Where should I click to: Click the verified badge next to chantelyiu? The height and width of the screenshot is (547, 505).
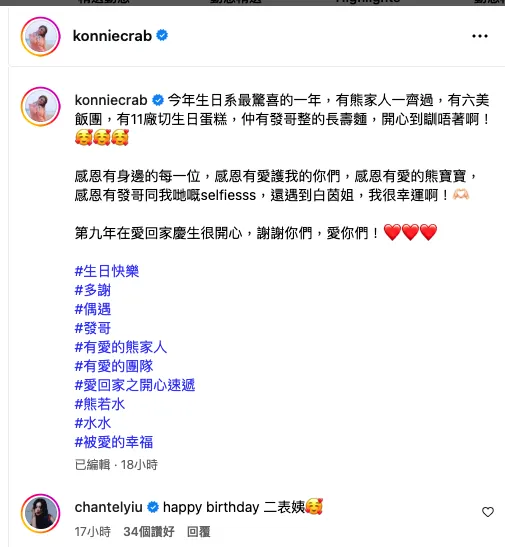pyautogui.click(x=153, y=507)
